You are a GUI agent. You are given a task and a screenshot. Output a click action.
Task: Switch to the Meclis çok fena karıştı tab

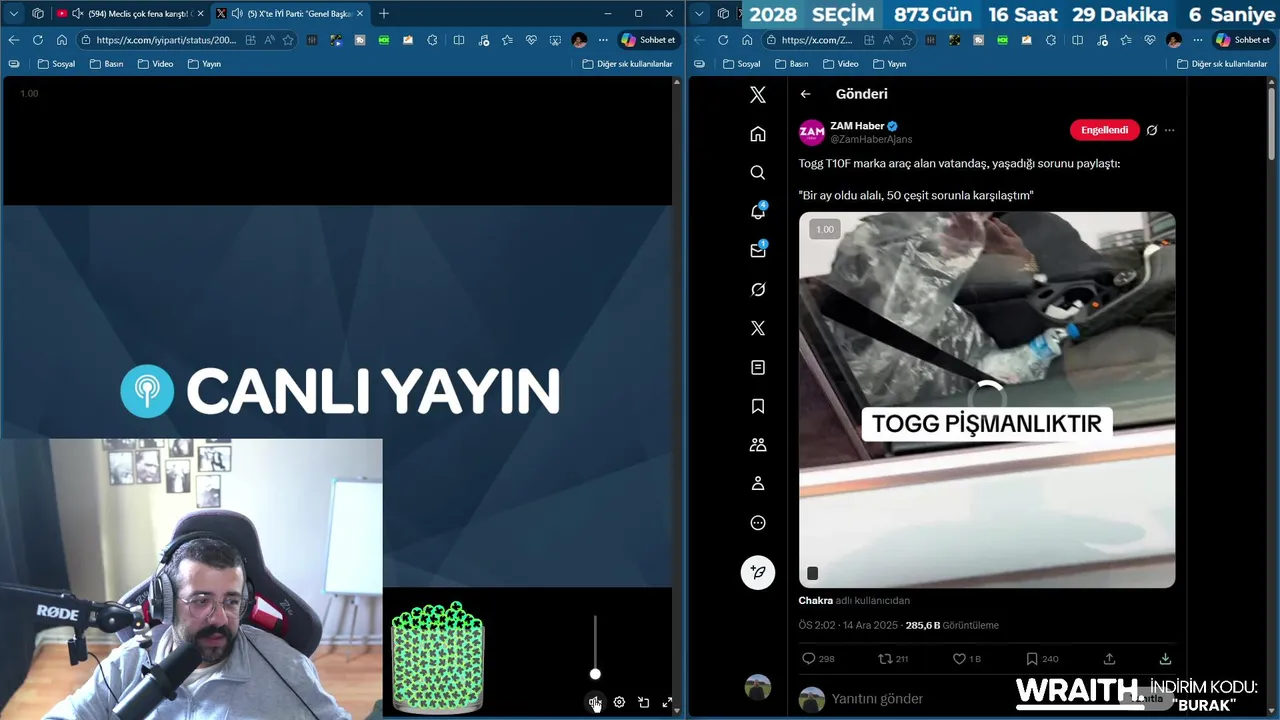[129, 14]
